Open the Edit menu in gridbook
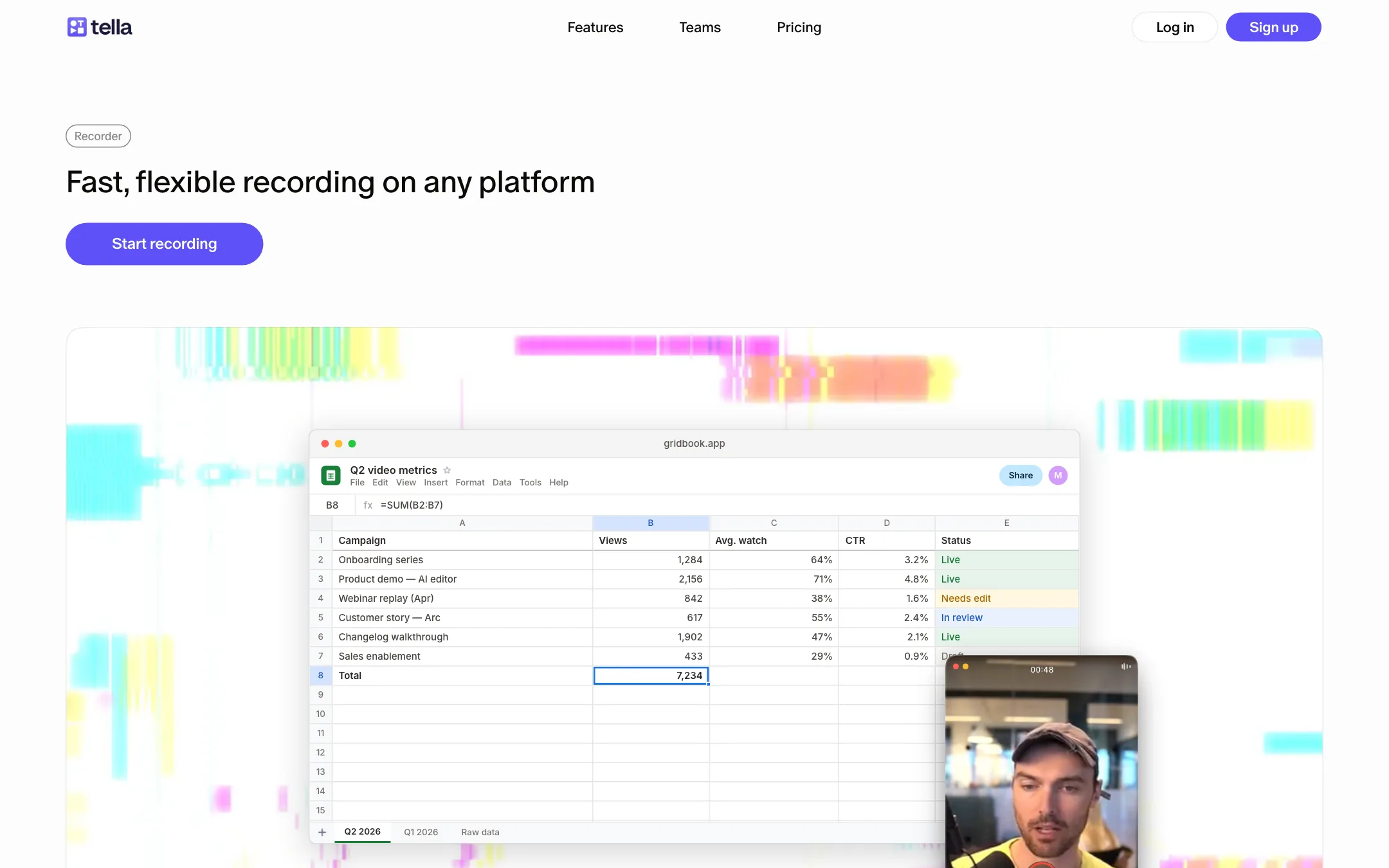 click(380, 482)
